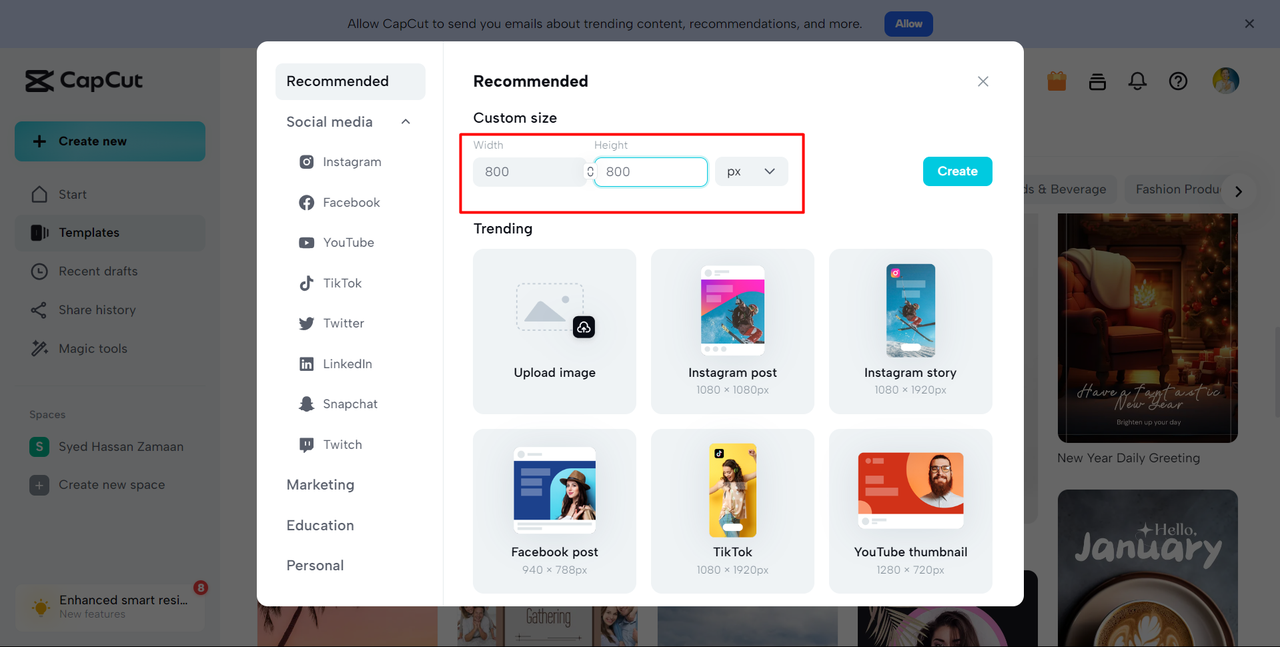The height and width of the screenshot is (647, 1280).
Task: Select the Twitter bird icon
Action: point(307,323)
